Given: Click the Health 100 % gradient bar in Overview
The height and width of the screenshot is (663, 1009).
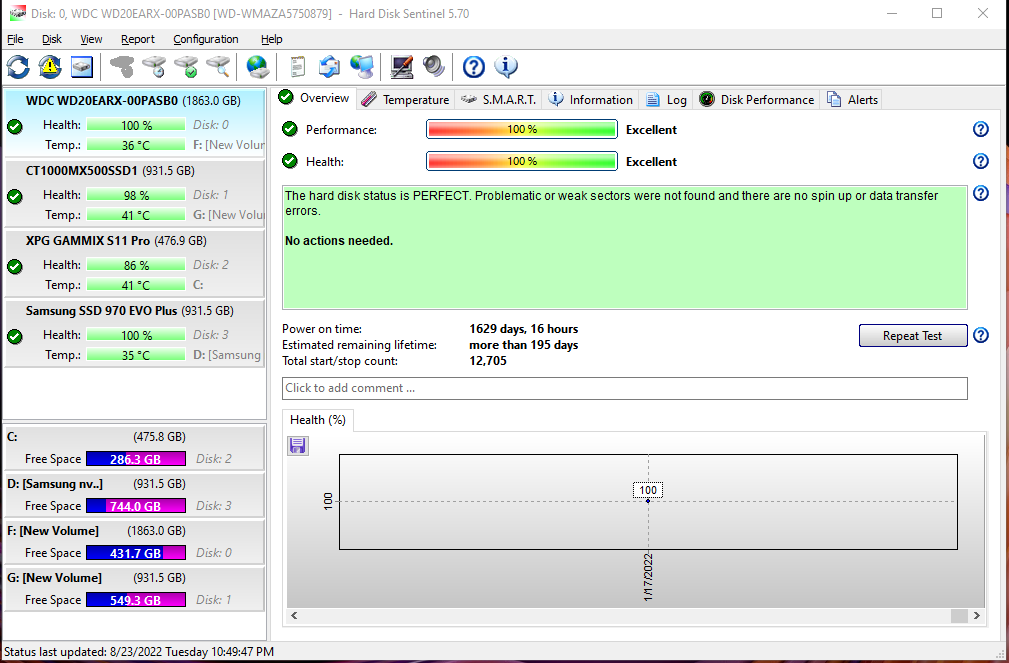Looking at the screenshot, I should (x=522, y=161).
